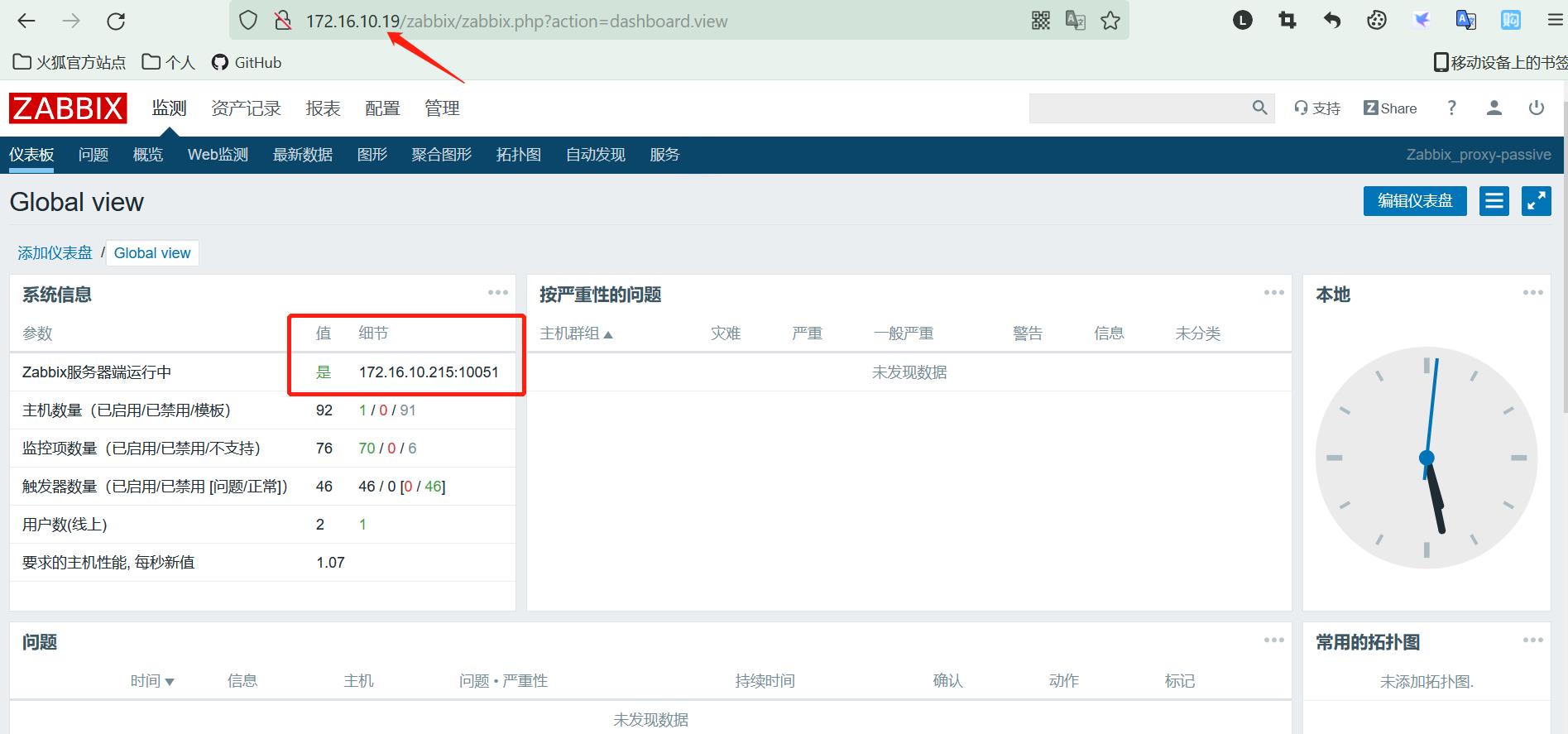Click the power logout icon
Viewport: 1568px width, 734px height.
(x=1537, y=108)
